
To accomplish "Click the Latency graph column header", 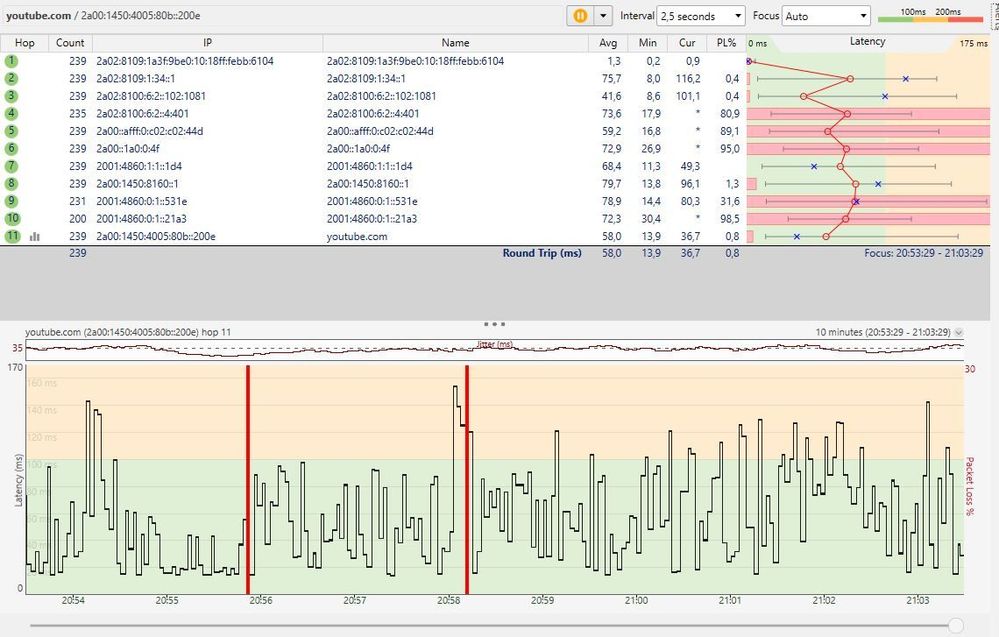I will [x=867, y=41].
